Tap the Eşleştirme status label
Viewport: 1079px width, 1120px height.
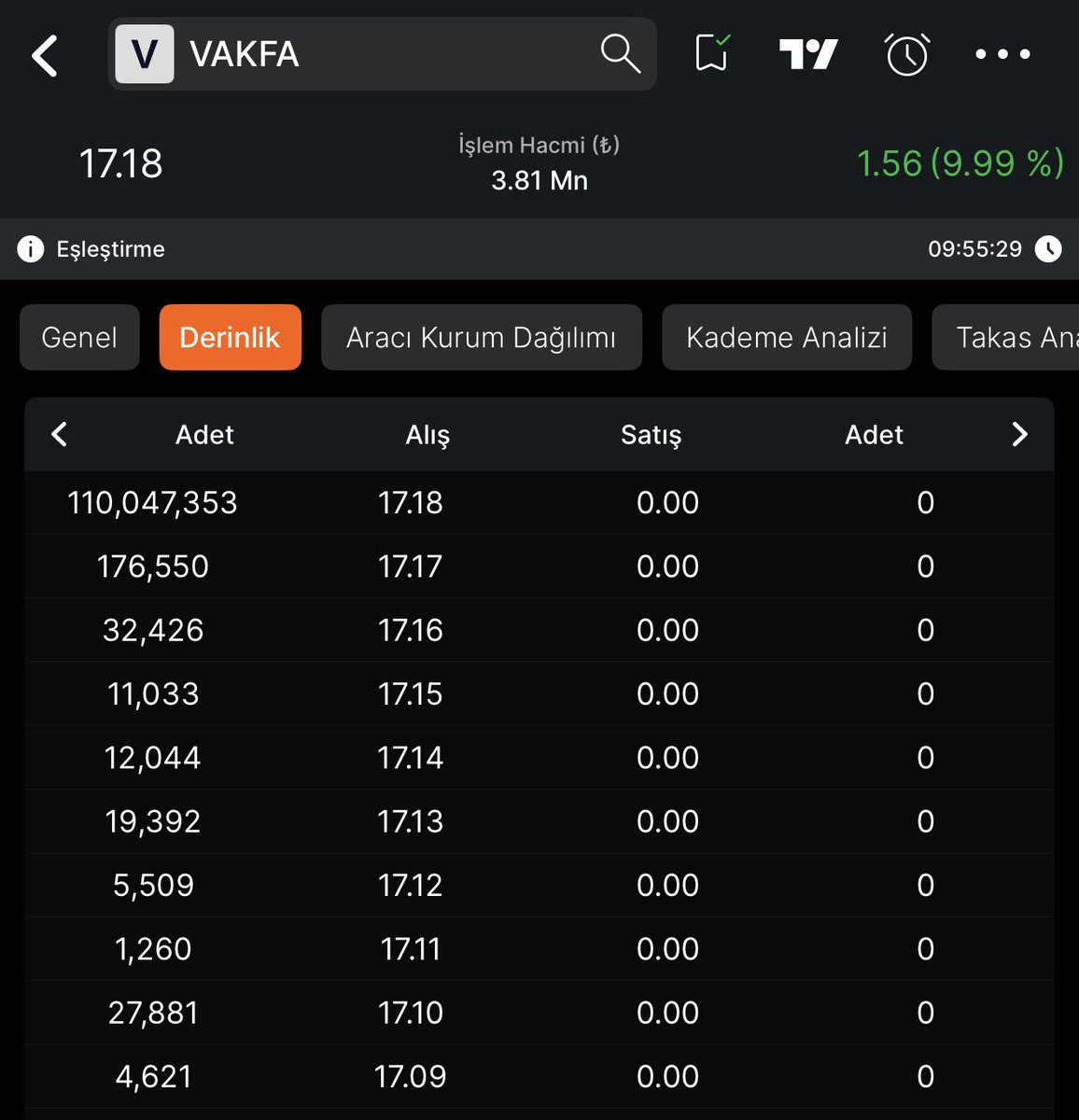[x=110, y=249]
